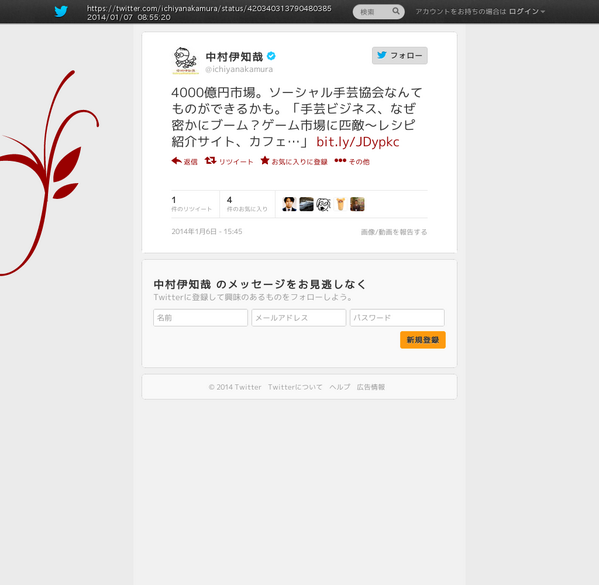Focus the 検索 search field

pyautogui.click(x=378, y=12)
